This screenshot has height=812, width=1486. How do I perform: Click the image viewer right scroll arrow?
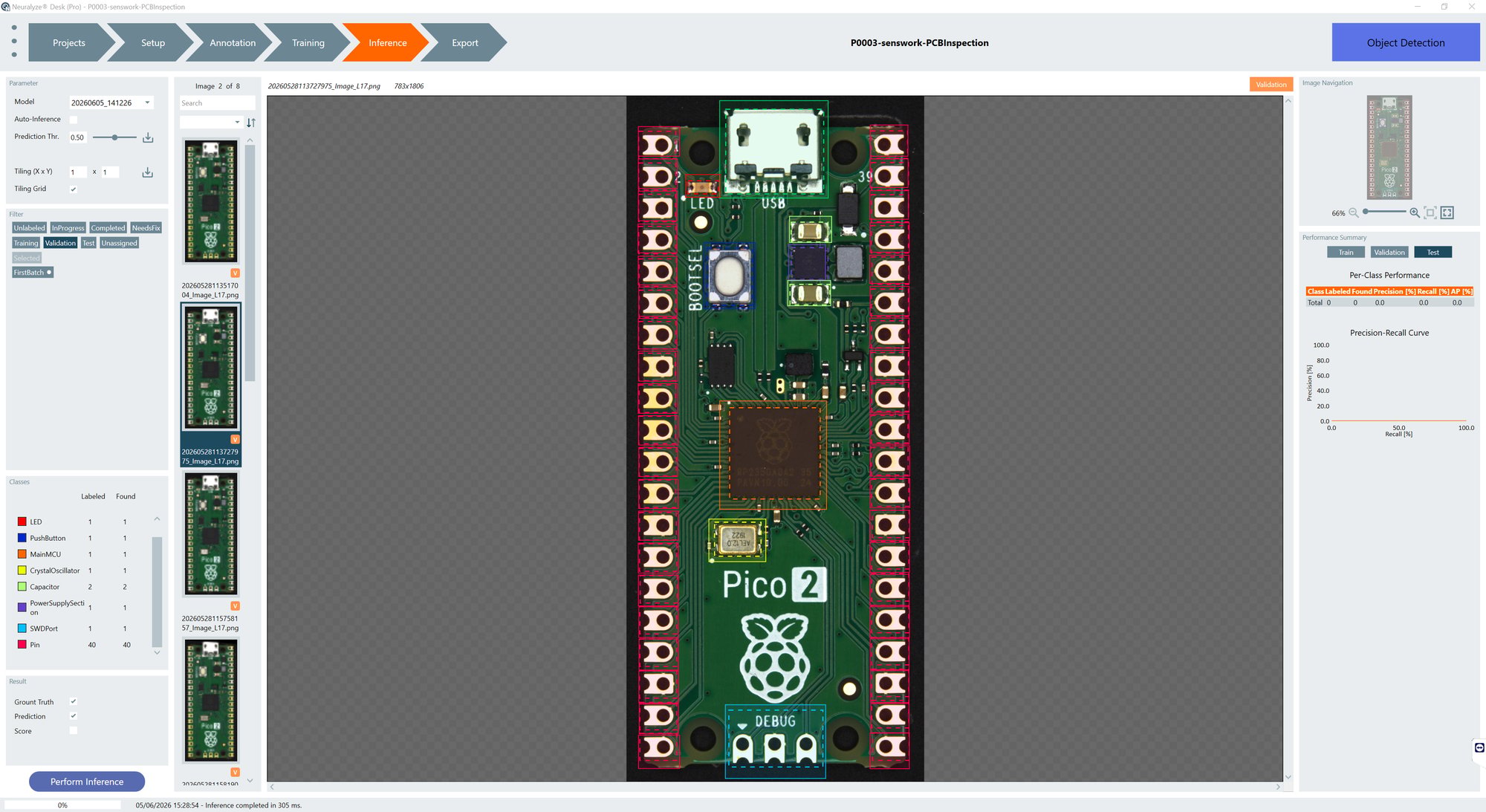pos(1278,787)
